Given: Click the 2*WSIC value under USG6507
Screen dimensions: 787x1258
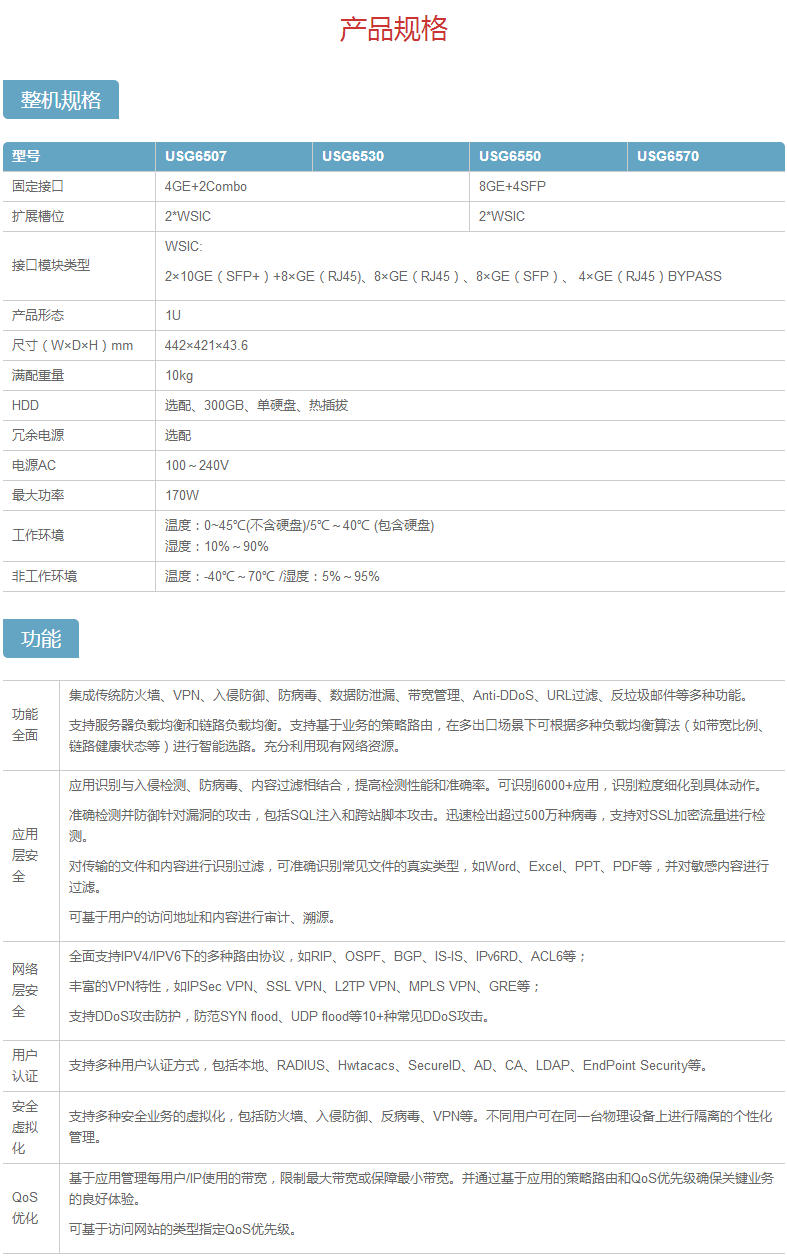Looking at the screenshot, I should click(x=188, y=216).
